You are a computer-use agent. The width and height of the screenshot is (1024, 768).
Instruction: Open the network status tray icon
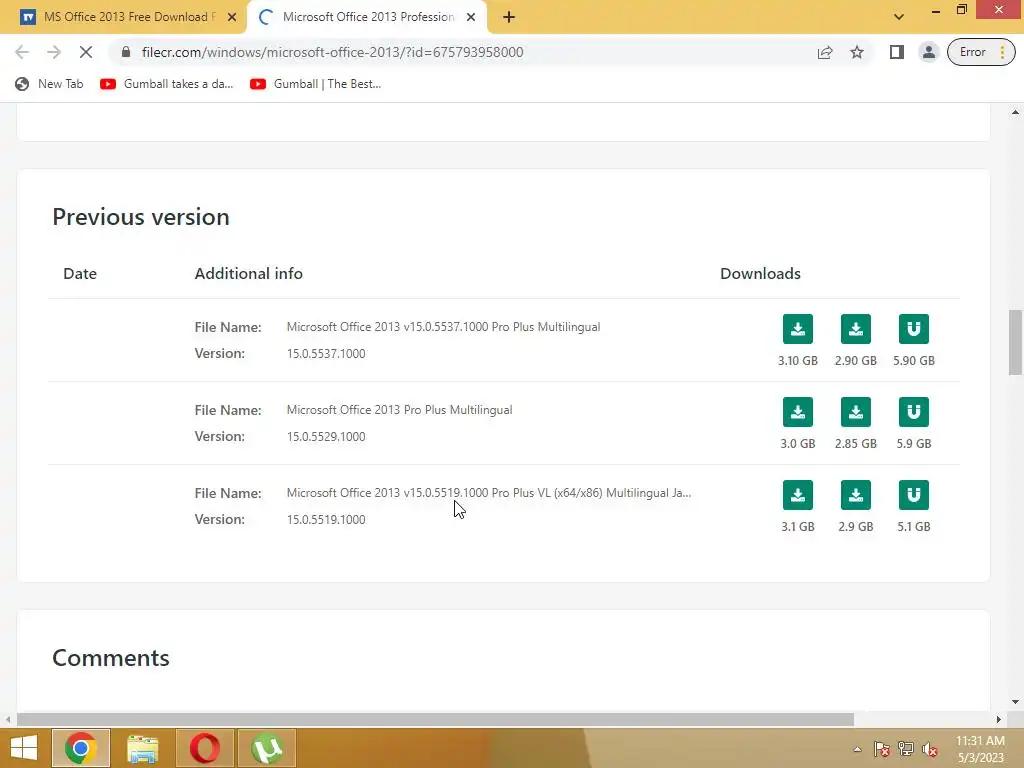[906, 749]
